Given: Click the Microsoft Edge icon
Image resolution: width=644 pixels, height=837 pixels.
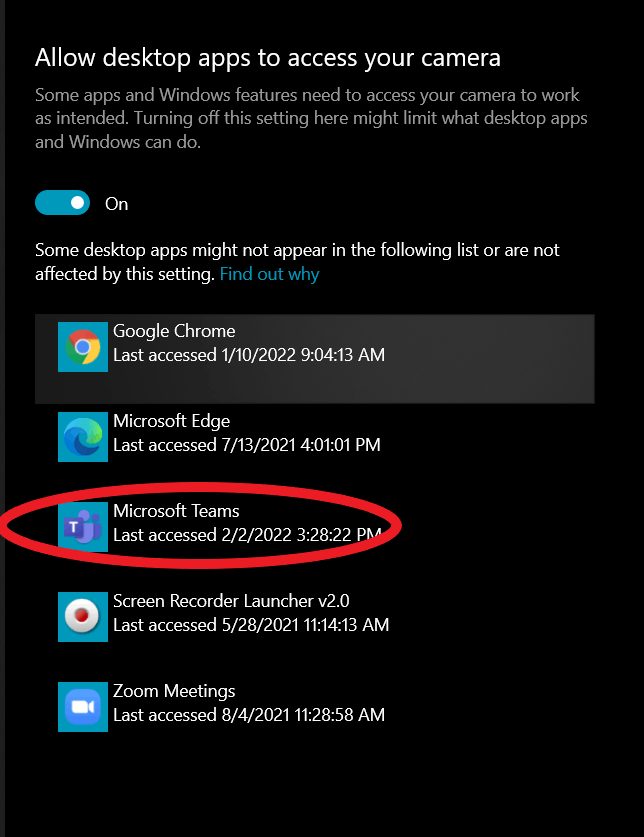Looking at the screenshot, I should (83, 437).
